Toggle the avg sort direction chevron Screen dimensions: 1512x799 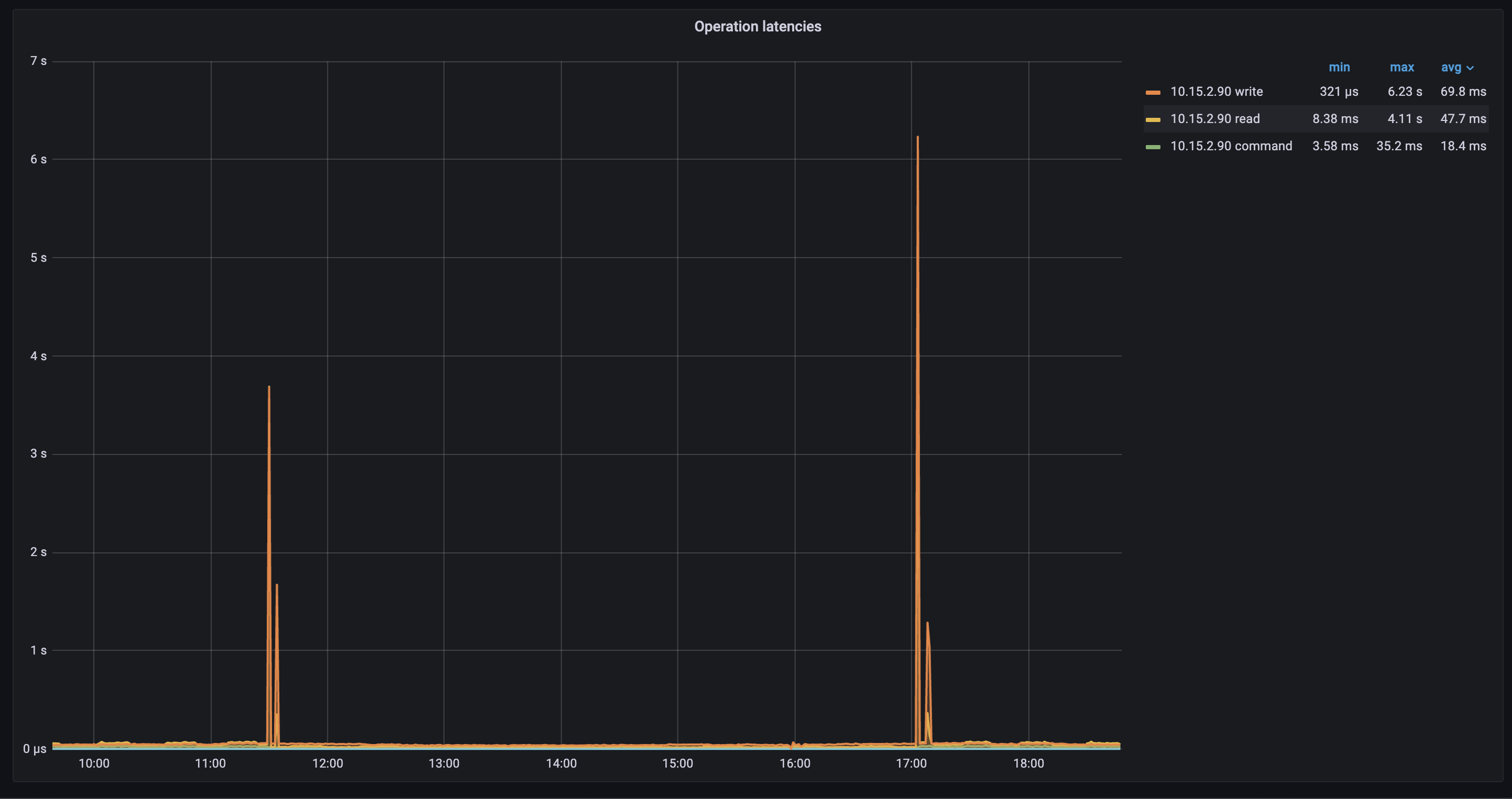point(1470,68)
